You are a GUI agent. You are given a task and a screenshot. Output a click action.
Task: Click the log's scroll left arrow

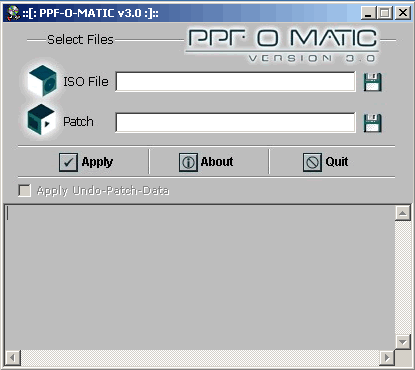pyautogui.click(x=13, y=358)
